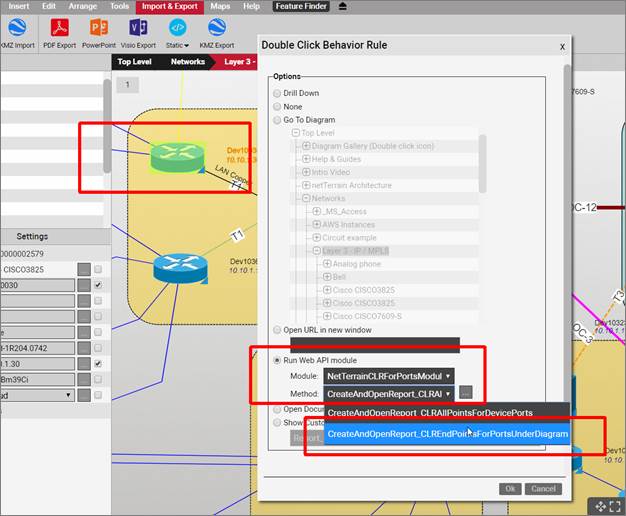Image resolution: width=626 pixels, height=516 pixels.
Task: Switch to the Import & Export tab
Action: tap(168, 6)
